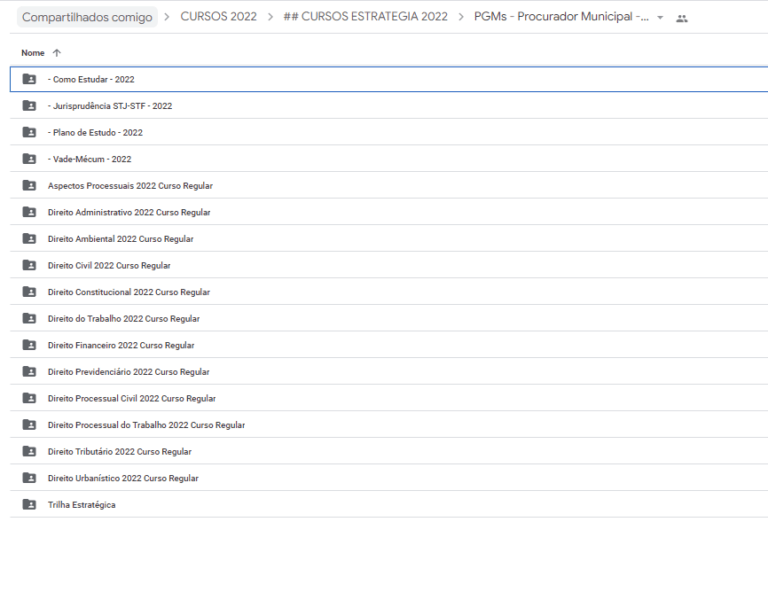The height and width of the screenshot is (592, 768).
Task: Toggle the sort direction arrow next to Nome
Action: tap(57, 53)
